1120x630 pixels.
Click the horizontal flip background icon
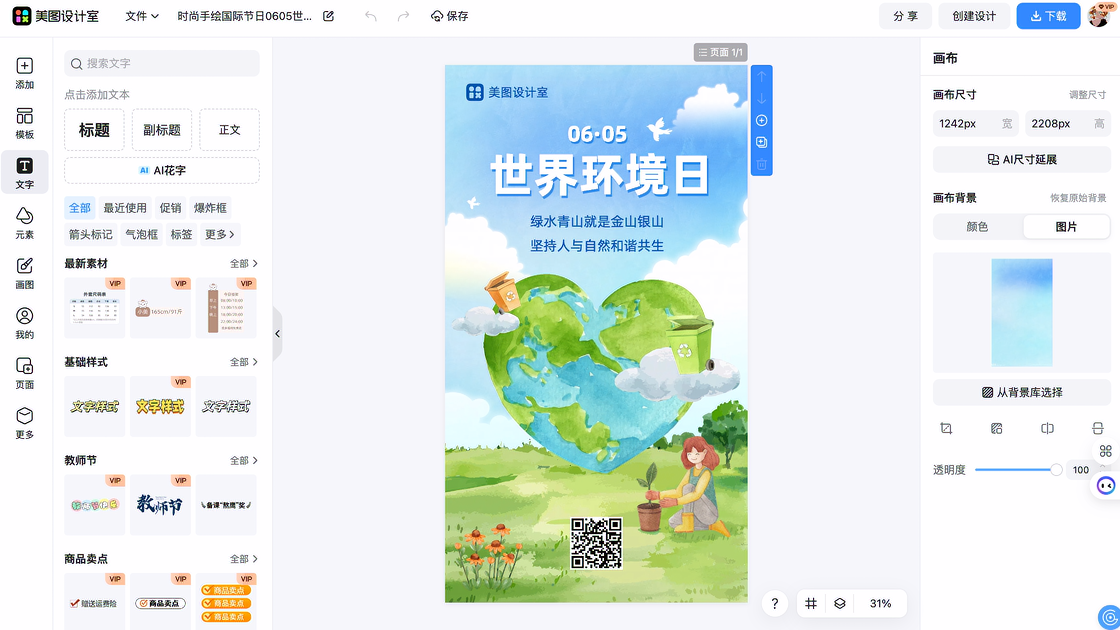1047,428
